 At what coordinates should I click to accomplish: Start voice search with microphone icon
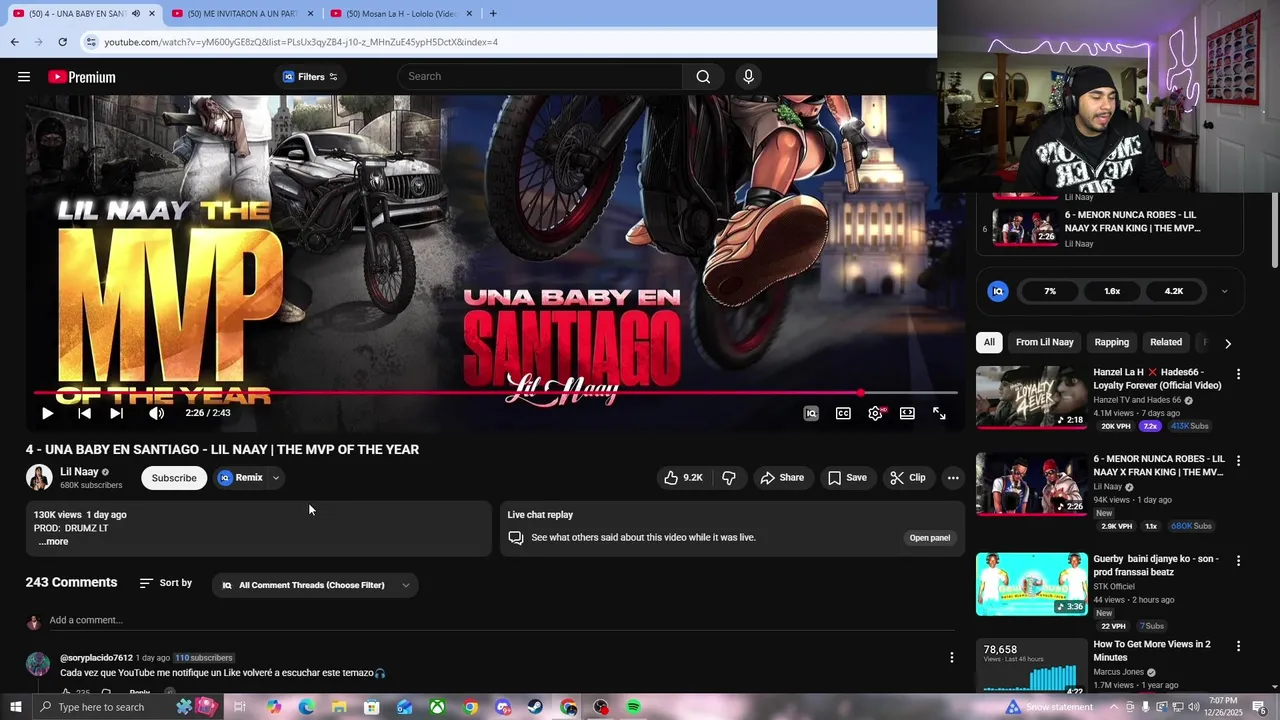click(748, 77)
